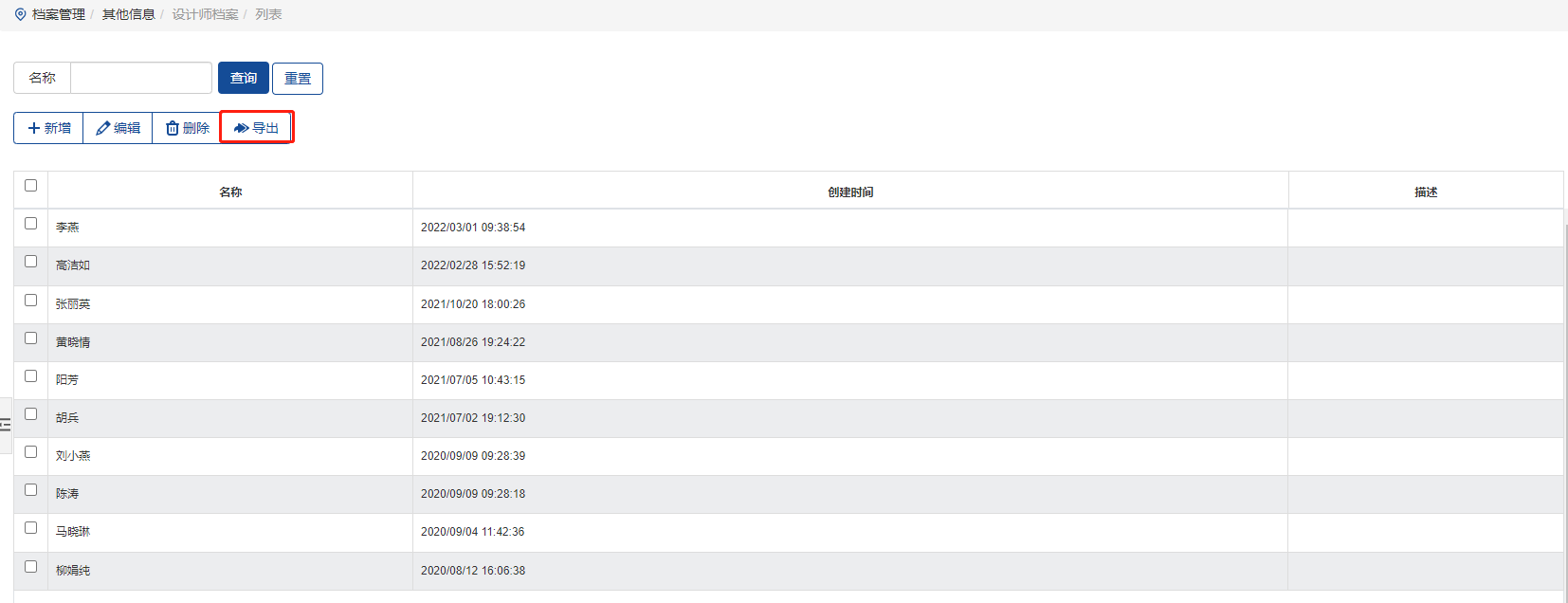Go to 其他信息 breadcrumb item
1568x603 pixels.
[128, 14]
